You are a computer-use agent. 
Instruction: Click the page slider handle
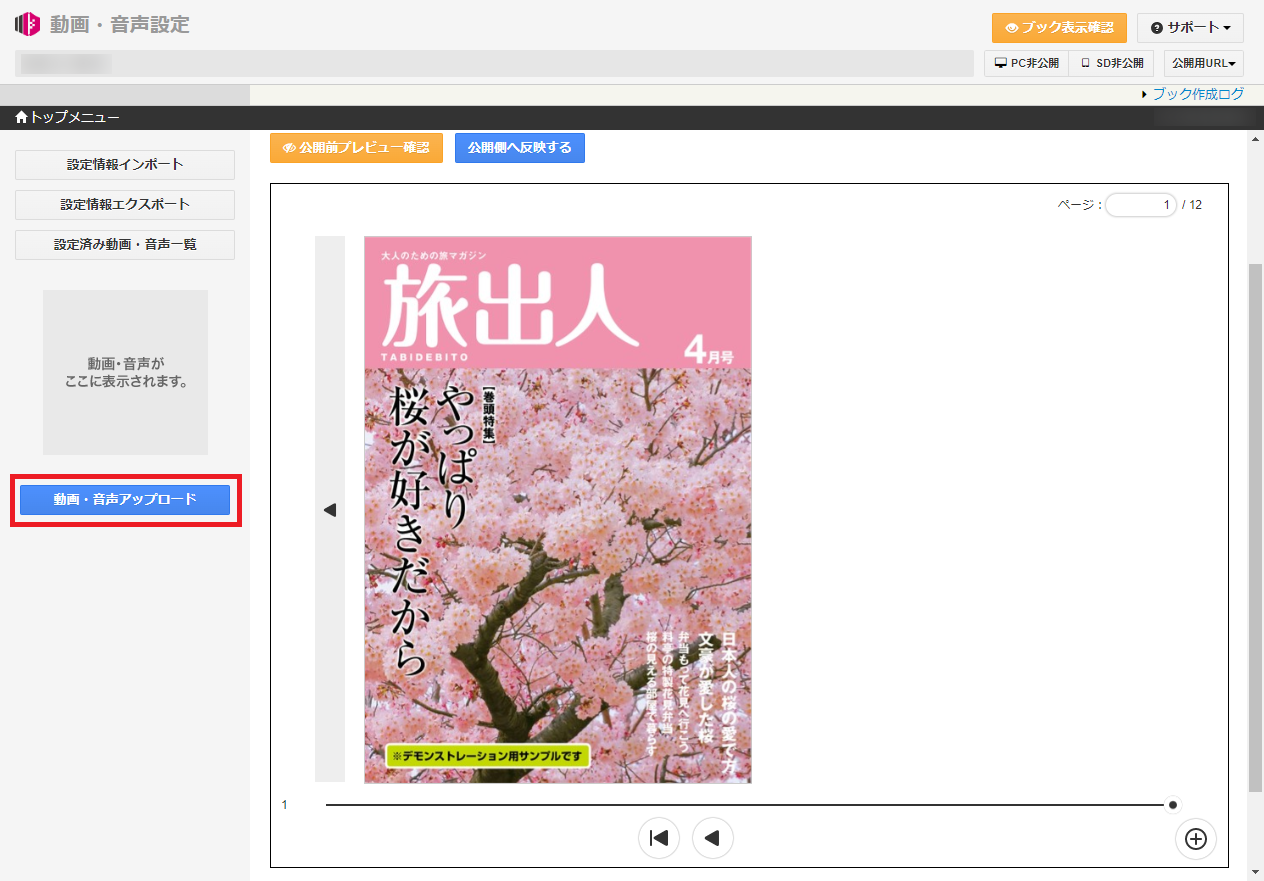coord(1173,805)
